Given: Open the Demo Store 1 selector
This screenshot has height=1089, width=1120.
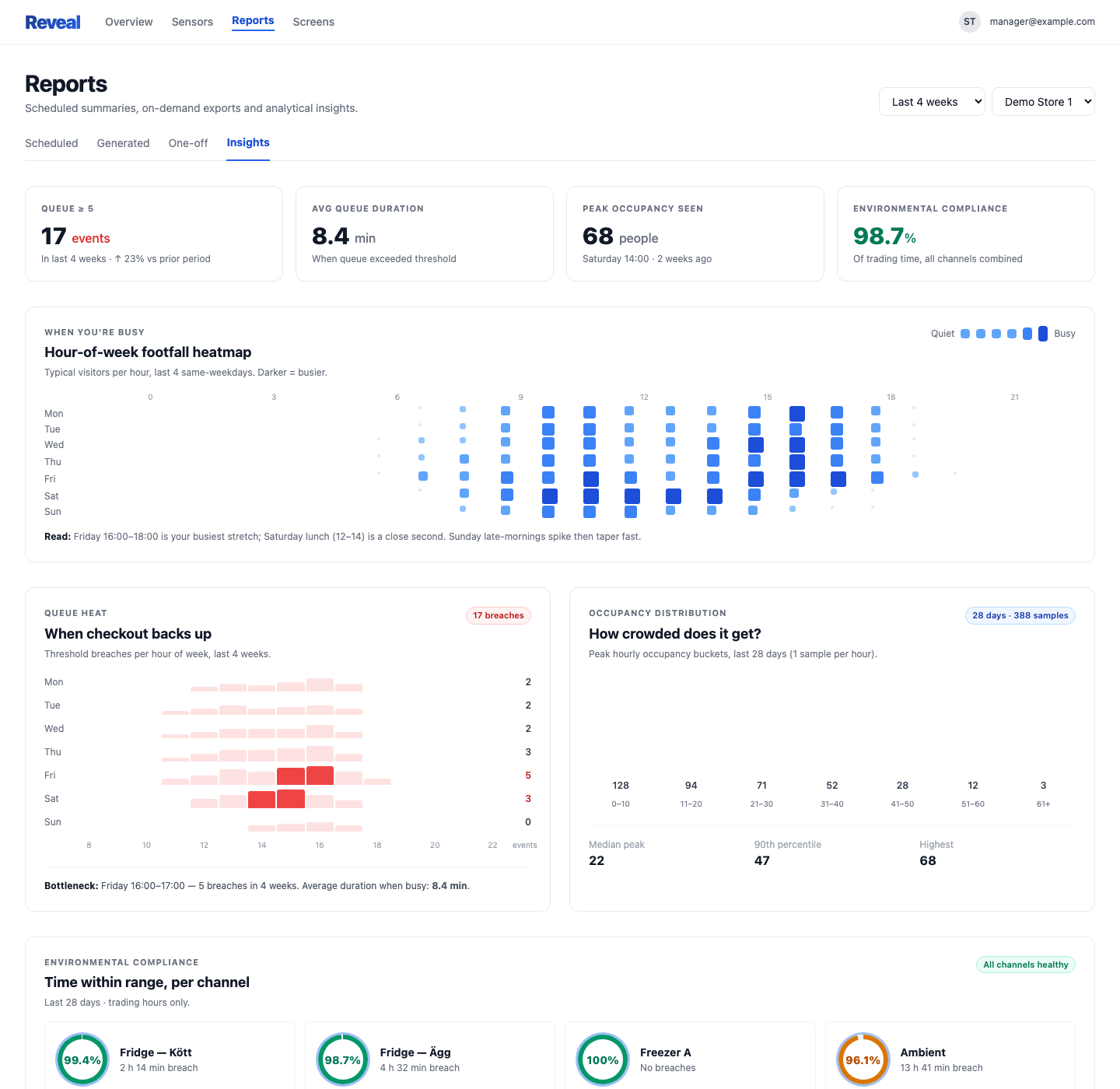Looking at the screenshot, I should (1043, 102).
